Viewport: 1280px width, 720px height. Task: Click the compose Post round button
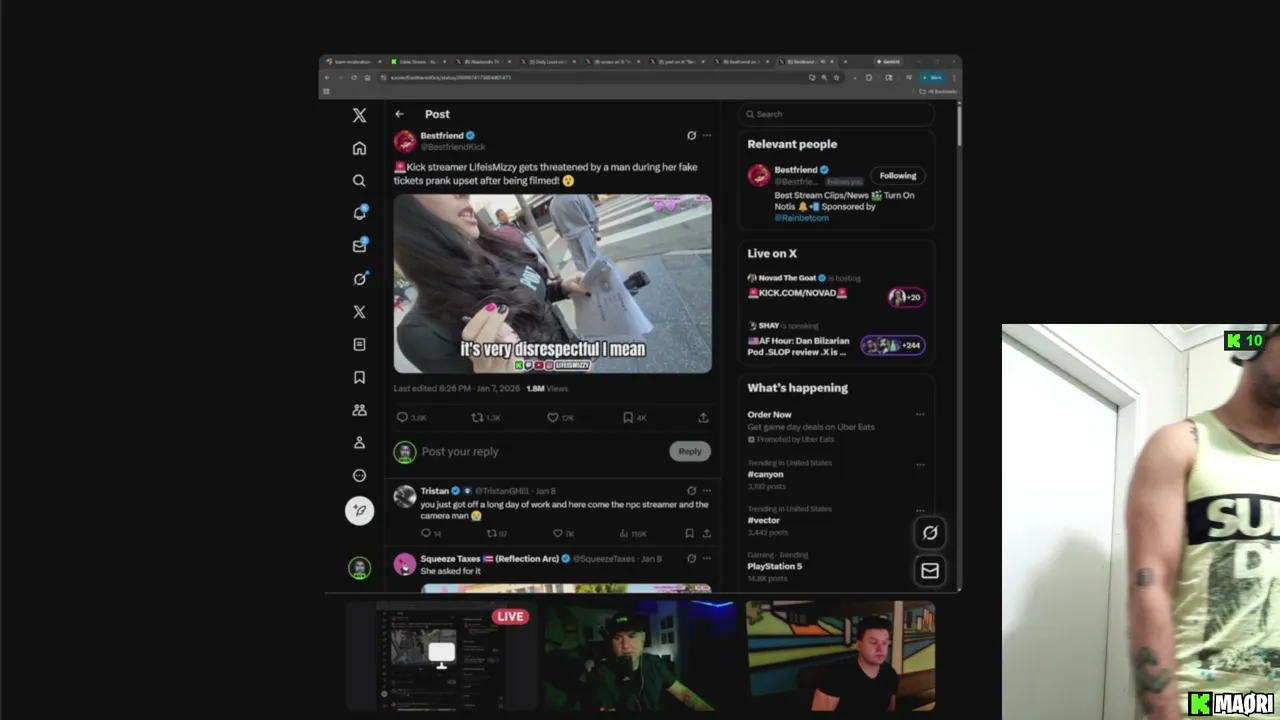[x=359, y=511]
